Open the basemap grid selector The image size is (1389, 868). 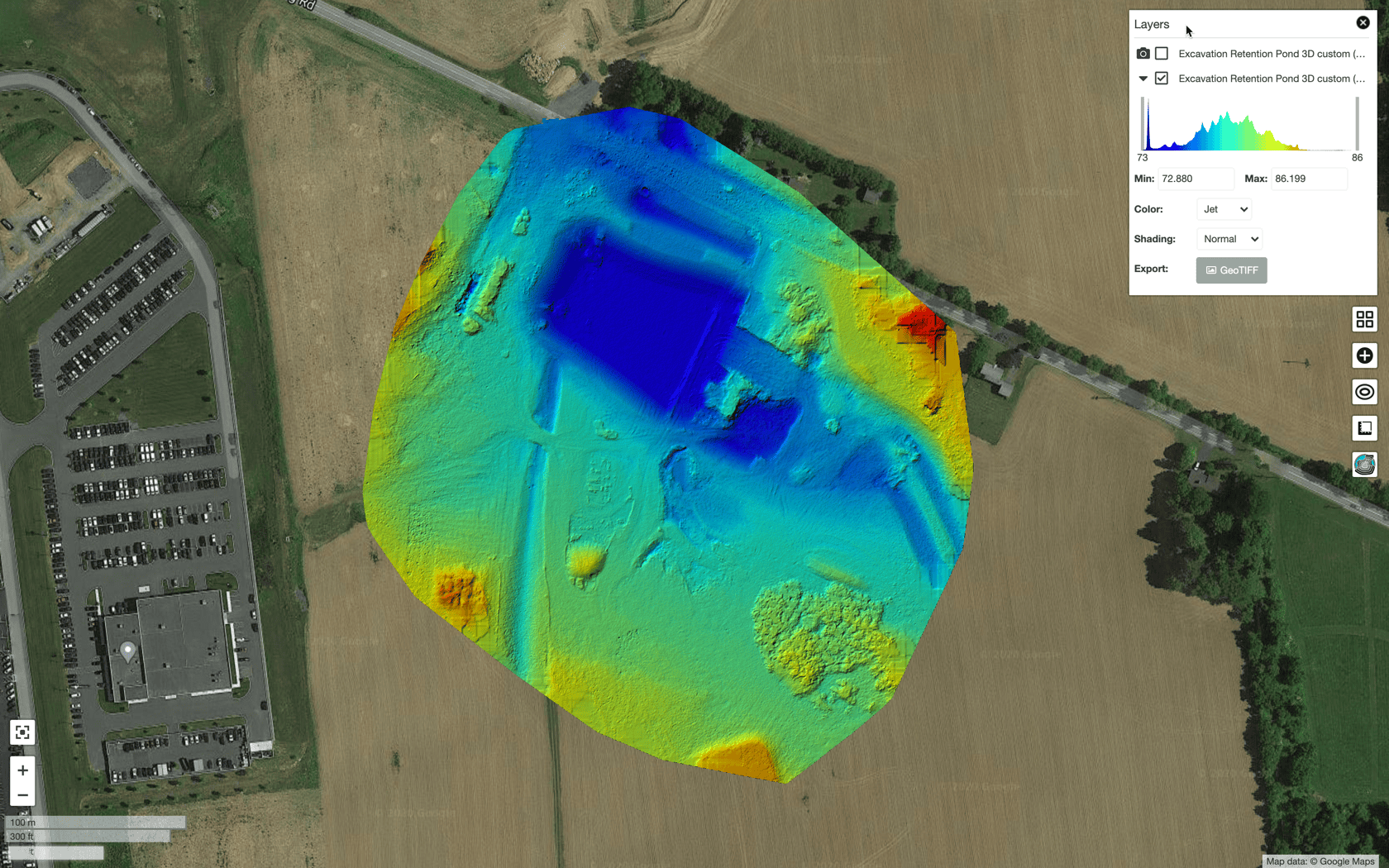[x=1364, y=319]
